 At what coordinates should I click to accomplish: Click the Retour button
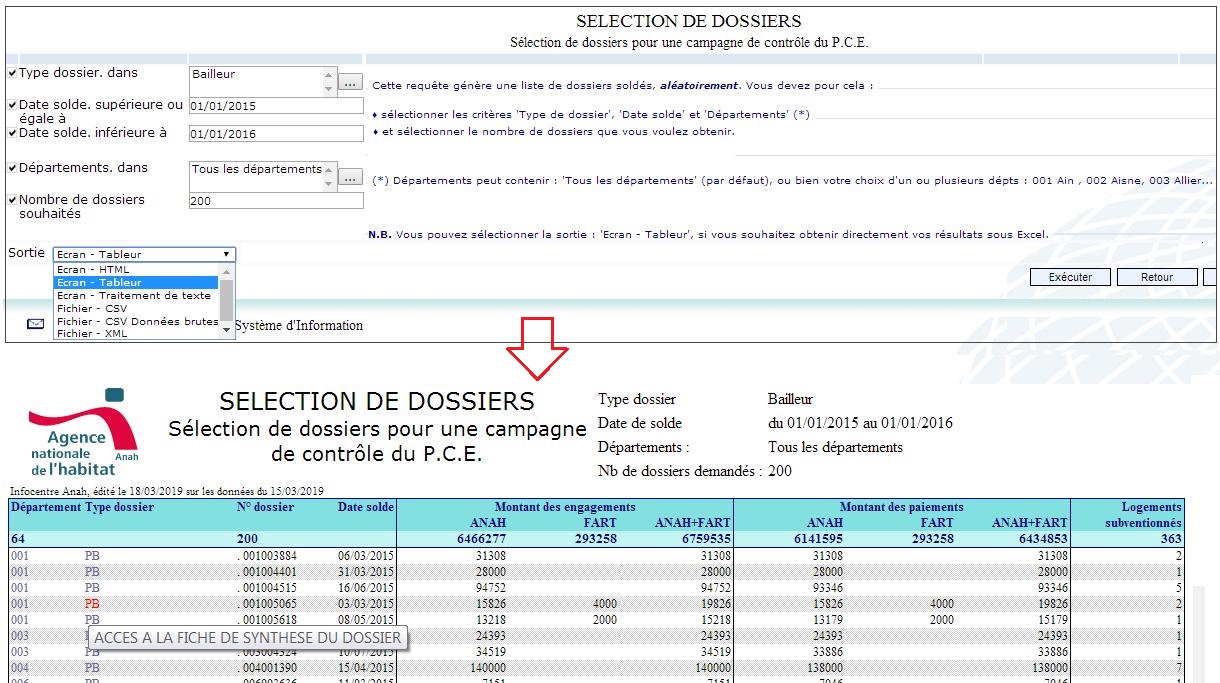(1157, 277)
